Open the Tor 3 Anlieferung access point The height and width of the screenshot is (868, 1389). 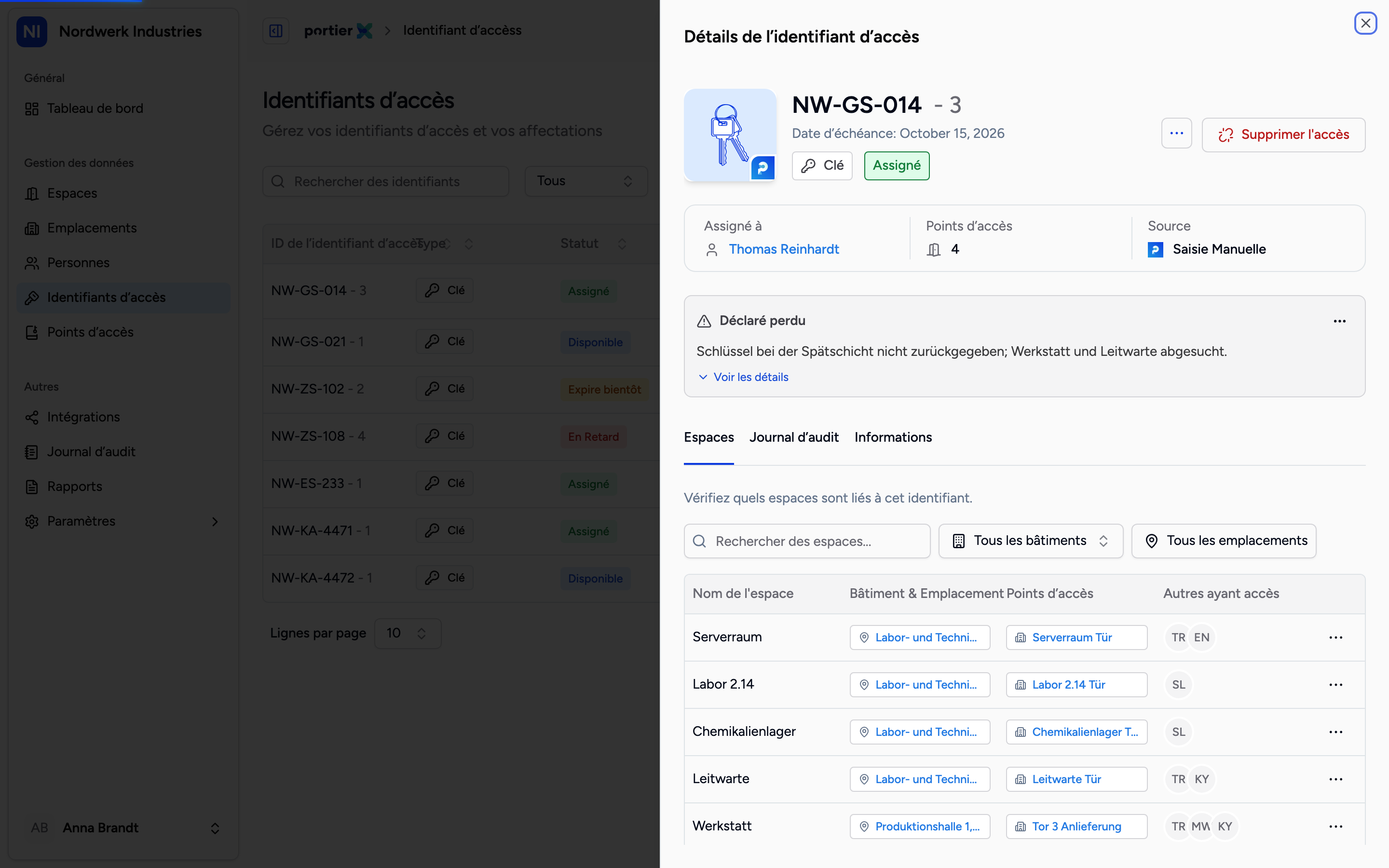point(1076,826)
